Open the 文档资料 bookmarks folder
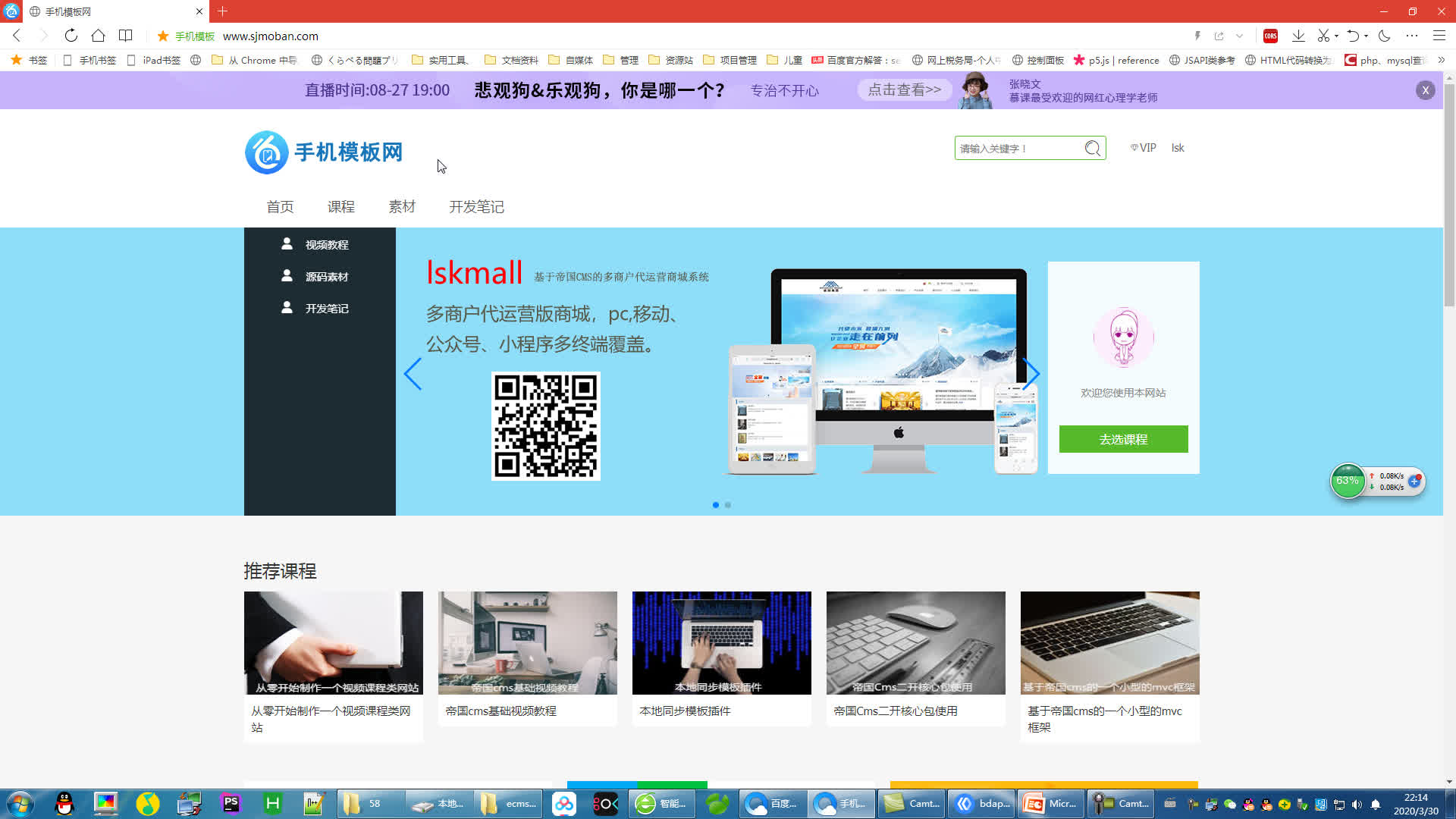1456x819 pixels. (x=511, y=60)
